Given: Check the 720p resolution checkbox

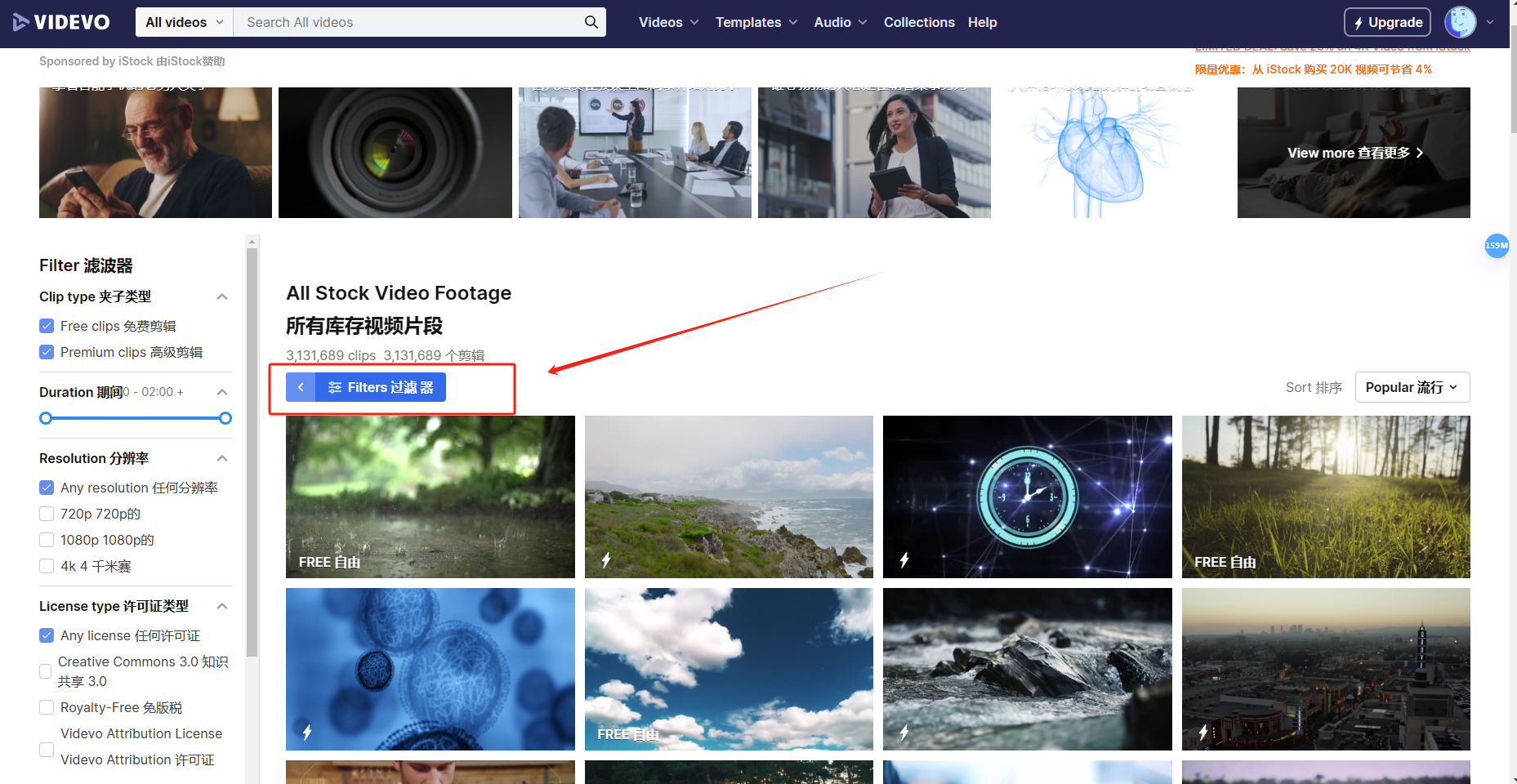Looking at the screenshot, I should [47, 514].
